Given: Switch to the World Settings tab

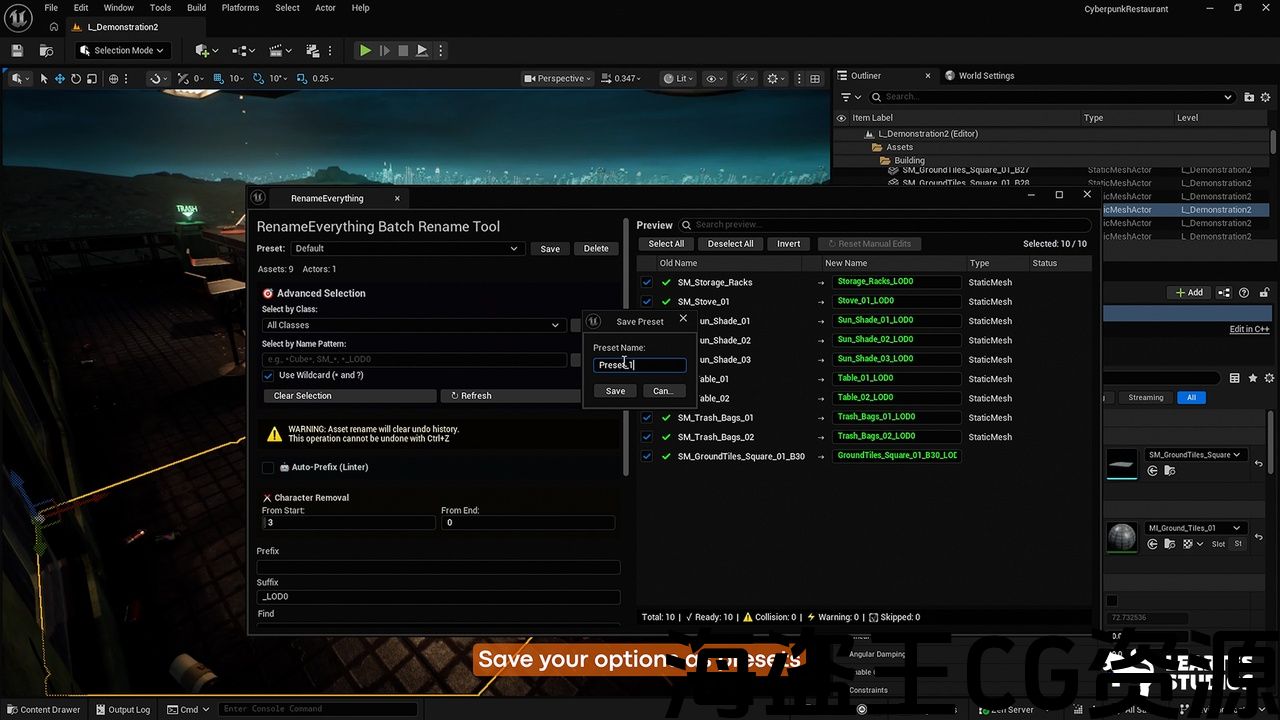Looking at the screenshot, I should coord(985,76).
